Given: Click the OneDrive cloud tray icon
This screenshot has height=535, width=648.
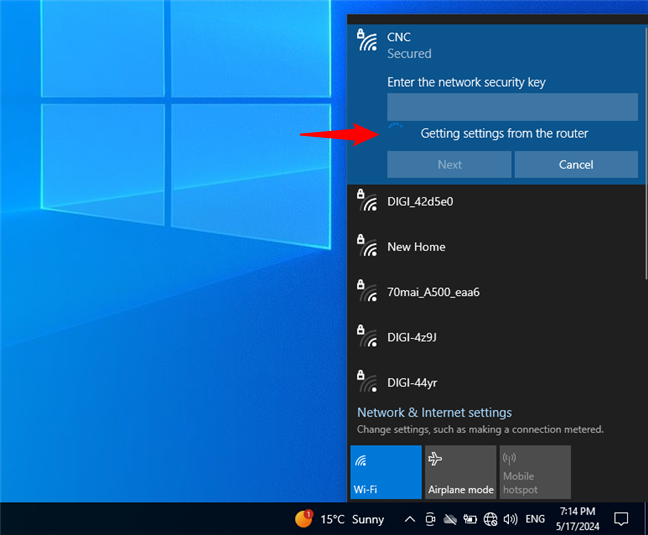Looking at the screenshot, I should 450,519.
